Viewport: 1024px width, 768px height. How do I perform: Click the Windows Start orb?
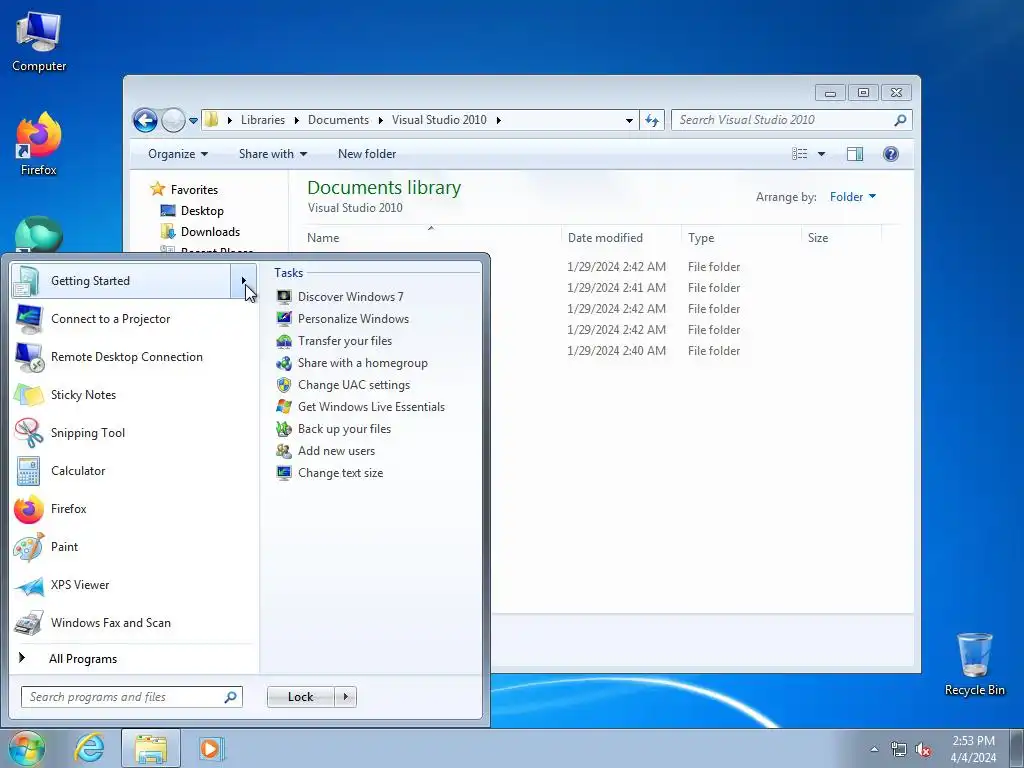[x=26, y=748]
